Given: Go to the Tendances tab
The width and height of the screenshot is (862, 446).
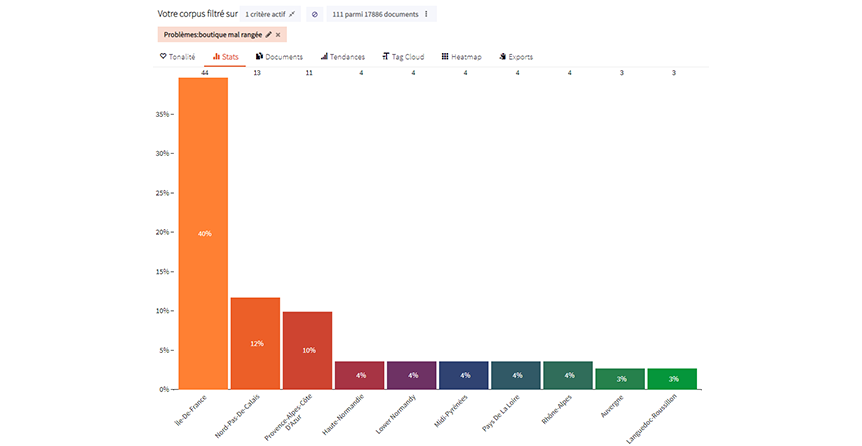Looking at the screenshot, I should coord(343,57).
